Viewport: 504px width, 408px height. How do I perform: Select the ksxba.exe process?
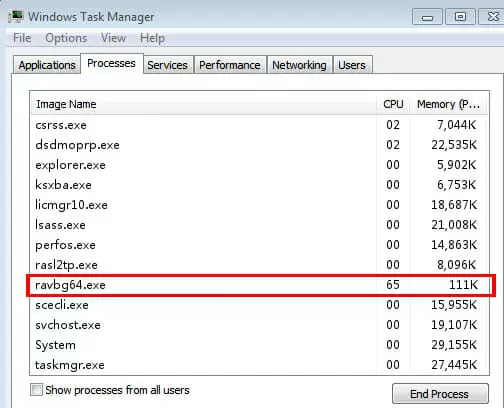click(x=259, y=185)
